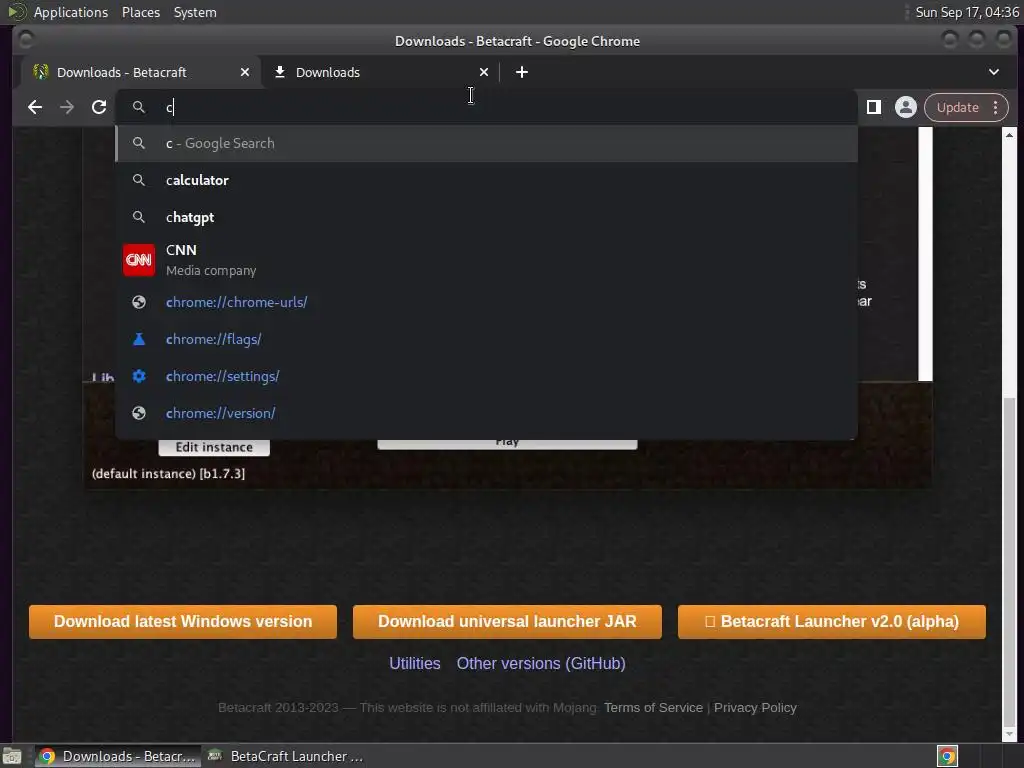Viewport: 1024px width, 768px height.
Task: Click the Edit instance button
Action: click(214, 447)
